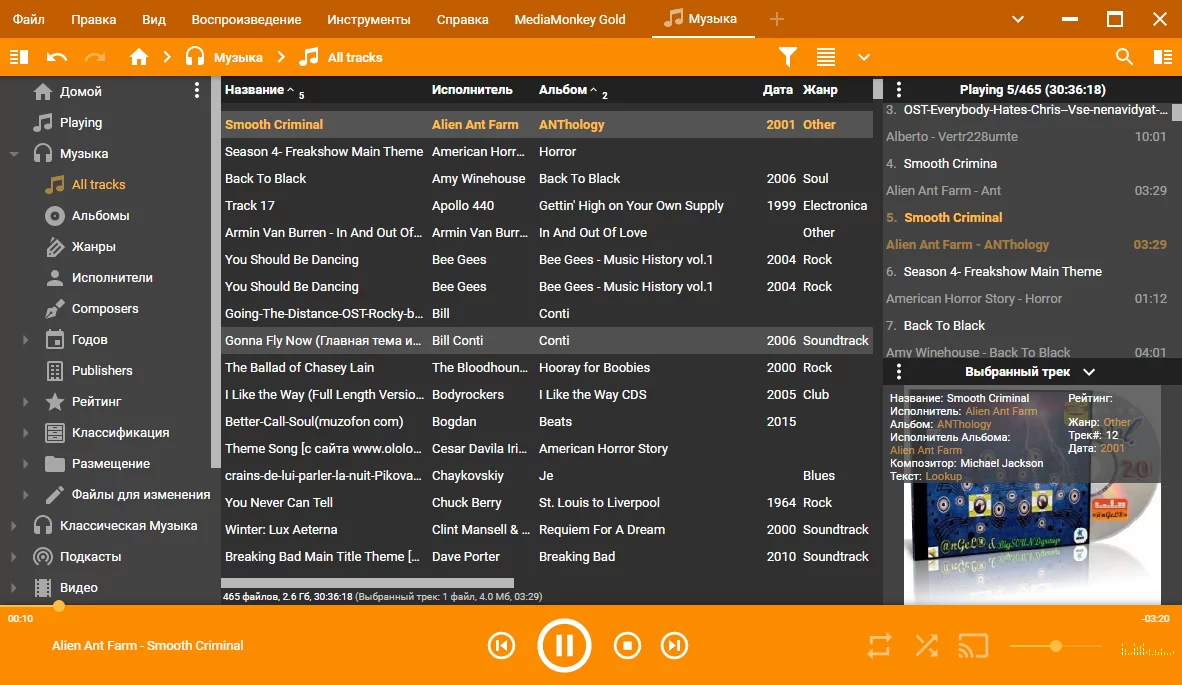Expand the Размещение tree node
The width and height of the screenshot is (1182, 685).
pos(26,463)
